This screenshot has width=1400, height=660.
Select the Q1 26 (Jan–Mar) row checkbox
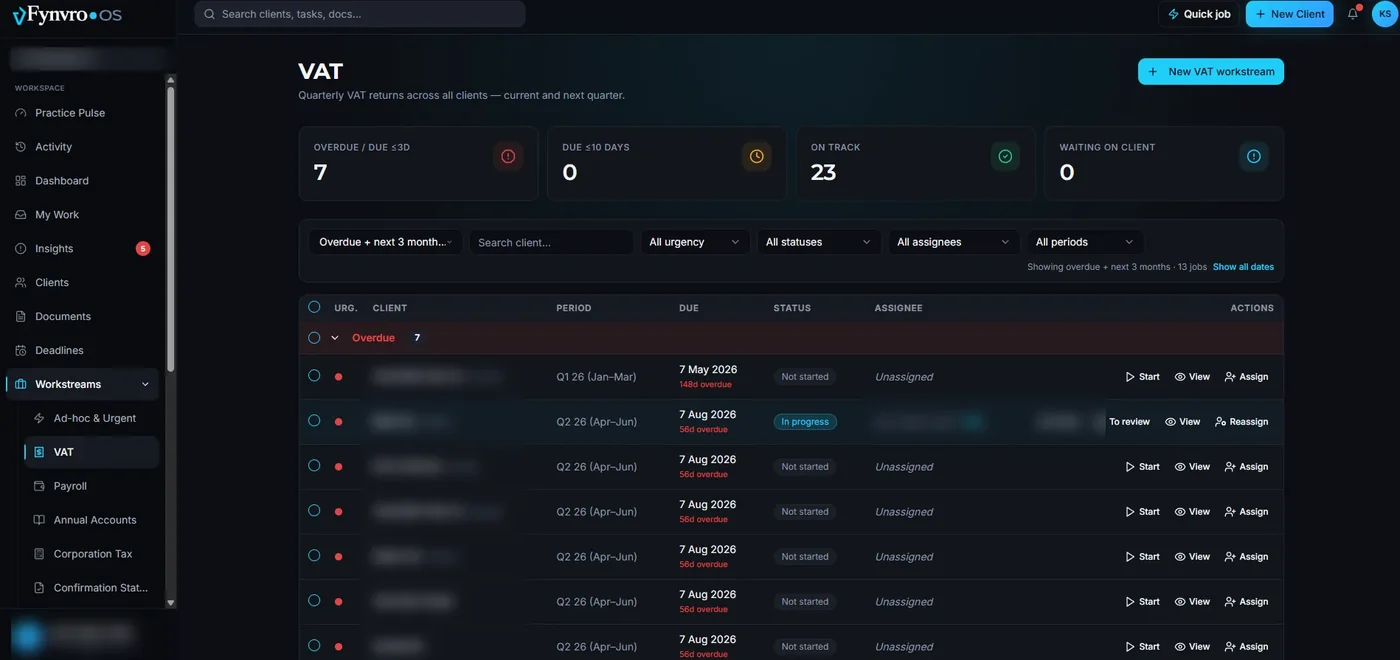314,376
